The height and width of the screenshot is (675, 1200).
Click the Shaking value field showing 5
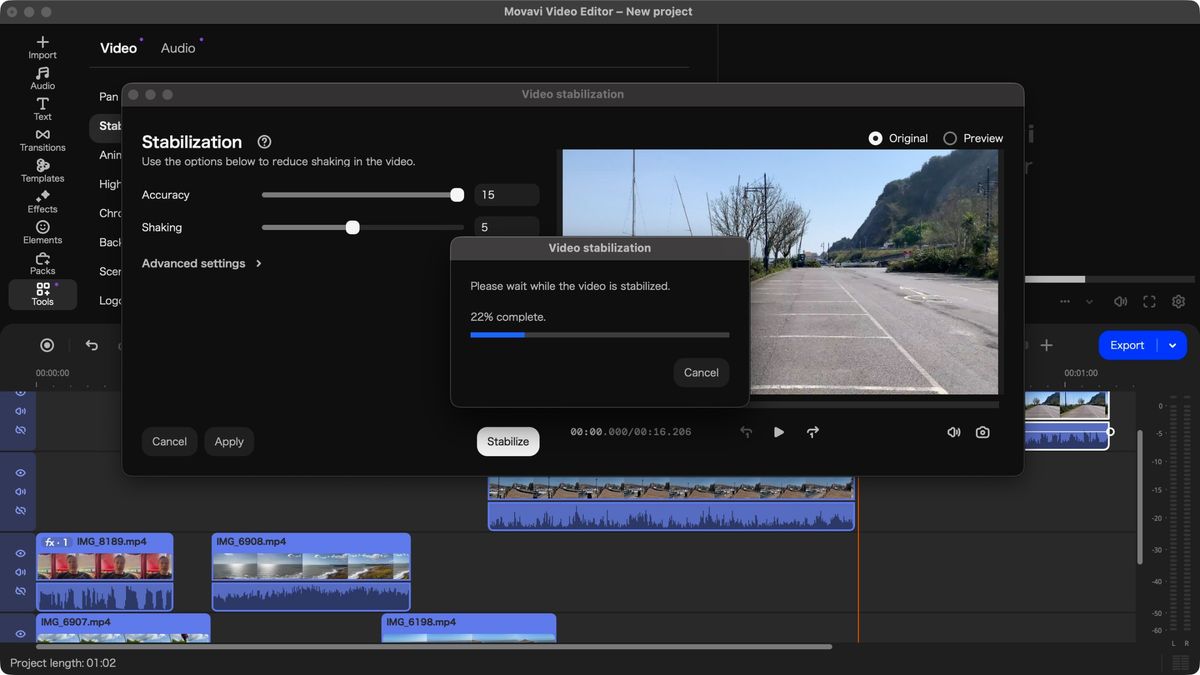coord(507,227)
